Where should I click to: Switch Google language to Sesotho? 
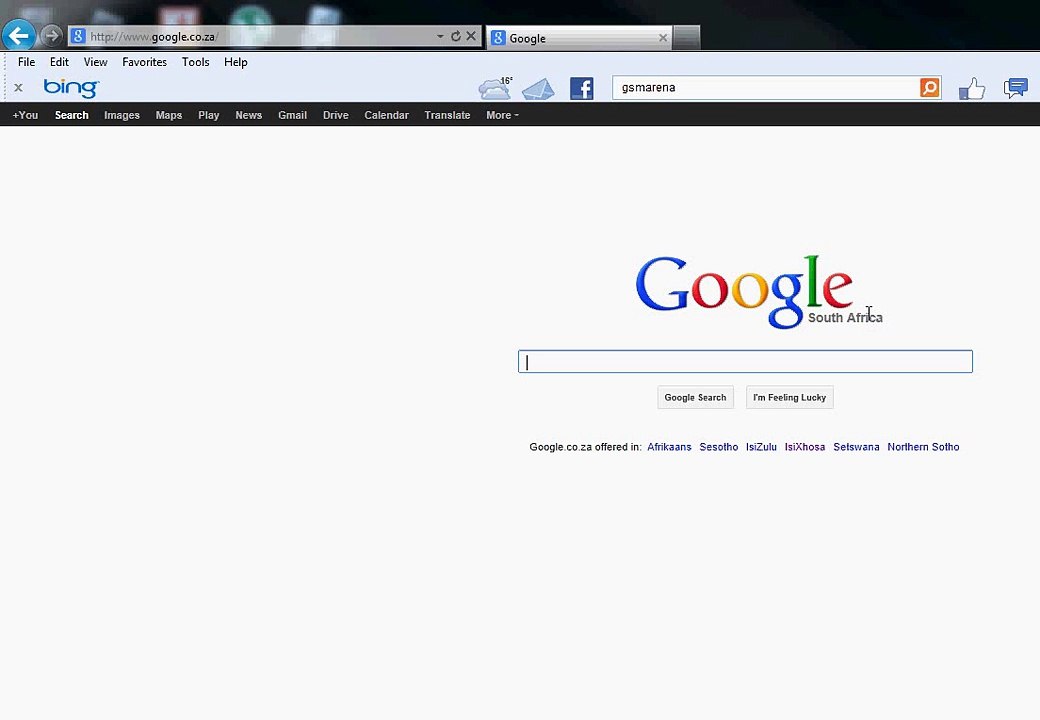(x=718, y=447)
